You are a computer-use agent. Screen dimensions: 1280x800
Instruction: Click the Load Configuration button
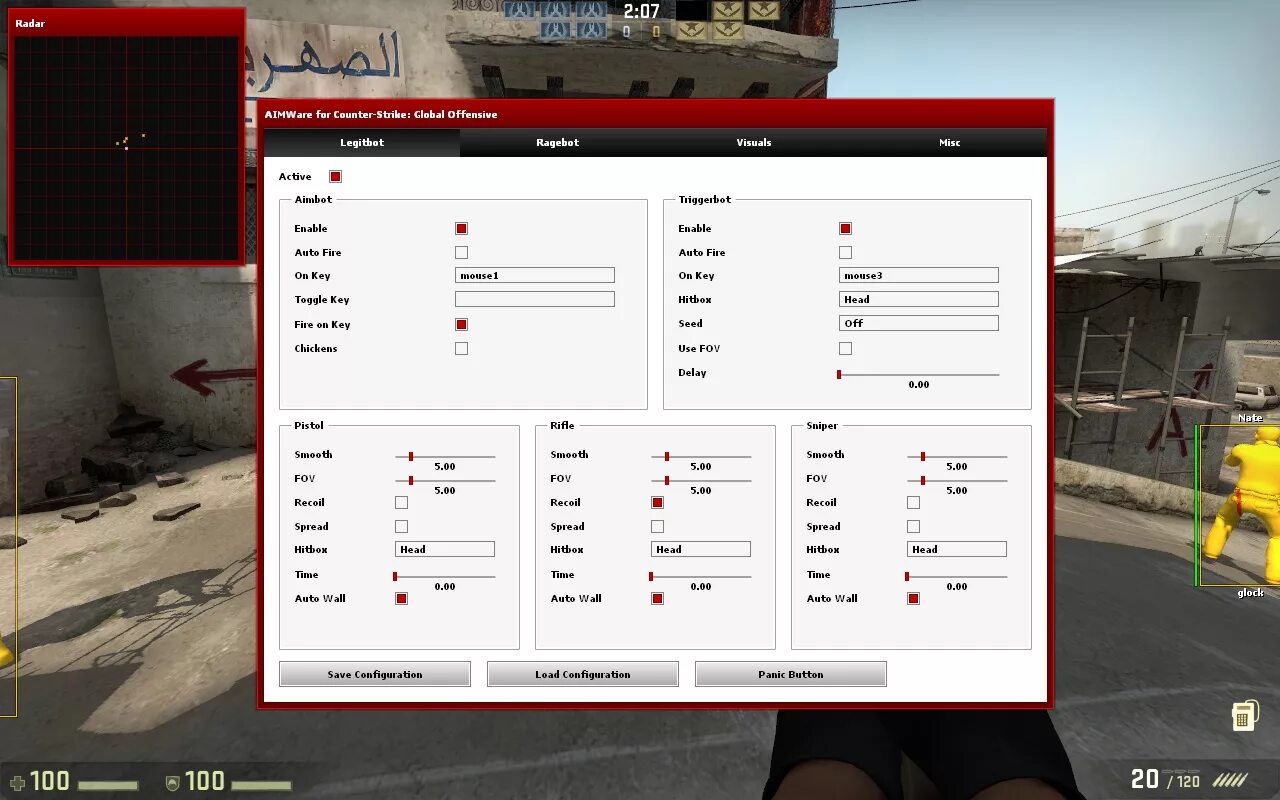[x=583, y=674]
